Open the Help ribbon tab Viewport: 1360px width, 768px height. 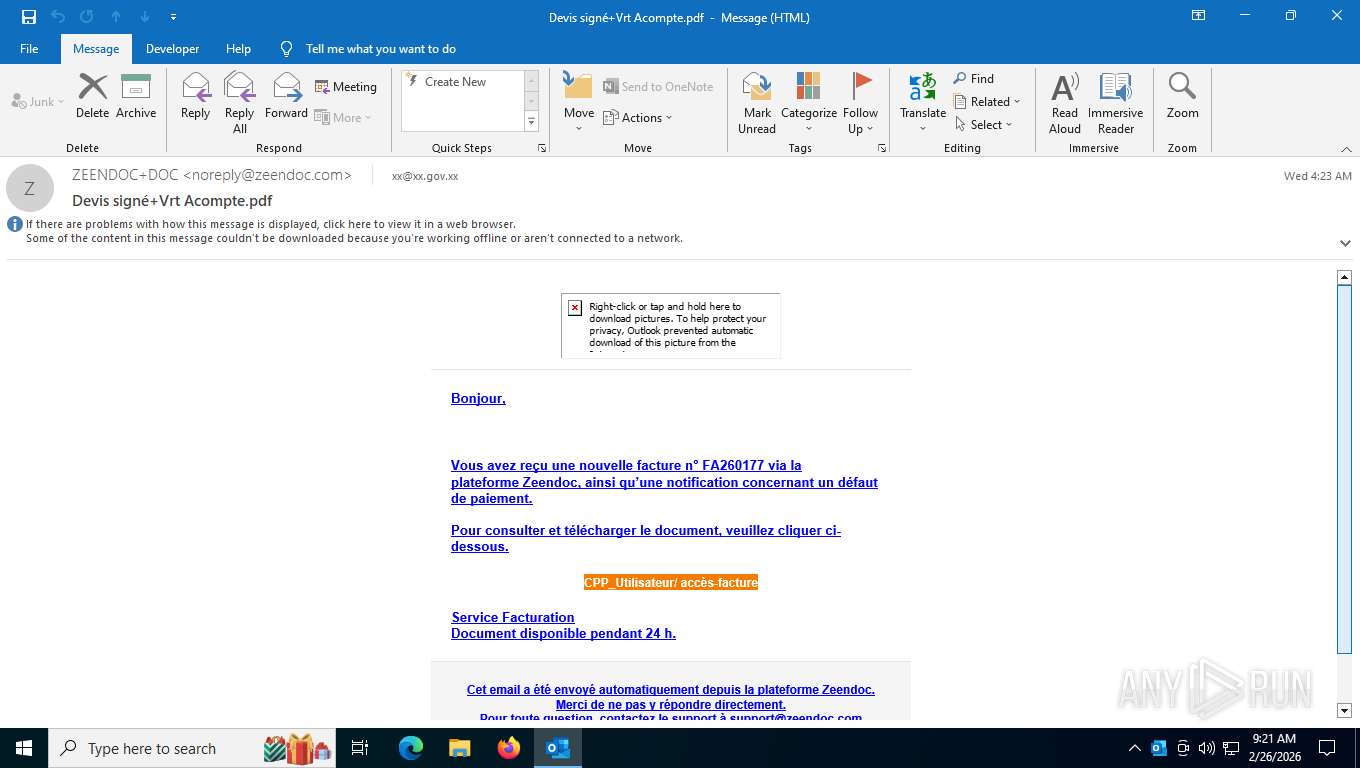tap(238, 49)
